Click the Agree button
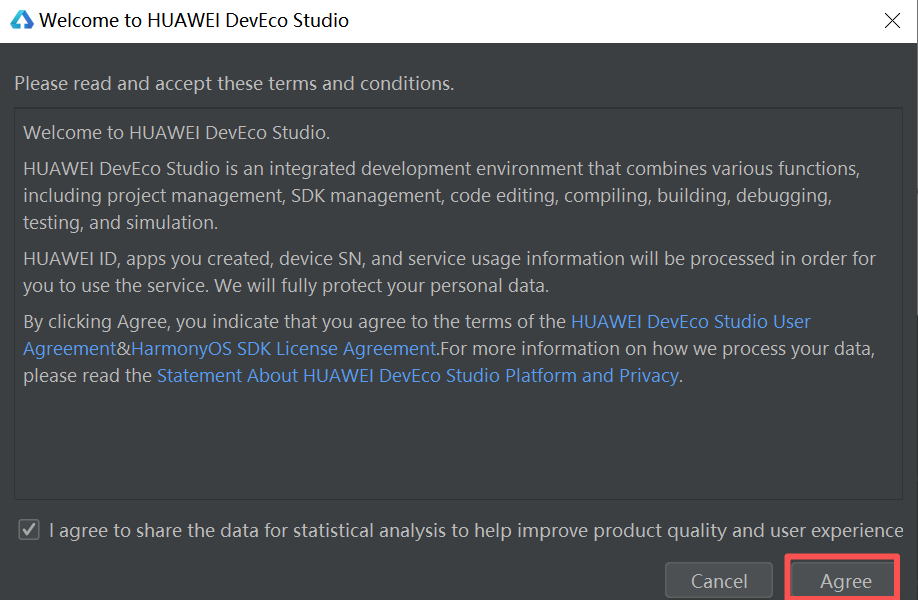 pyautogui.click(x=845, y=580)
